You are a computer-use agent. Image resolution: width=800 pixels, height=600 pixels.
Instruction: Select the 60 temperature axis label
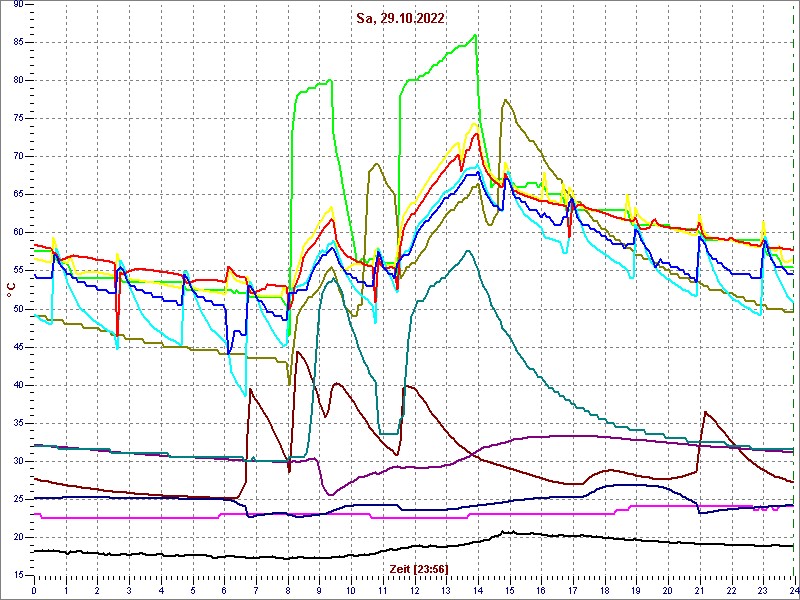point(17,233)
